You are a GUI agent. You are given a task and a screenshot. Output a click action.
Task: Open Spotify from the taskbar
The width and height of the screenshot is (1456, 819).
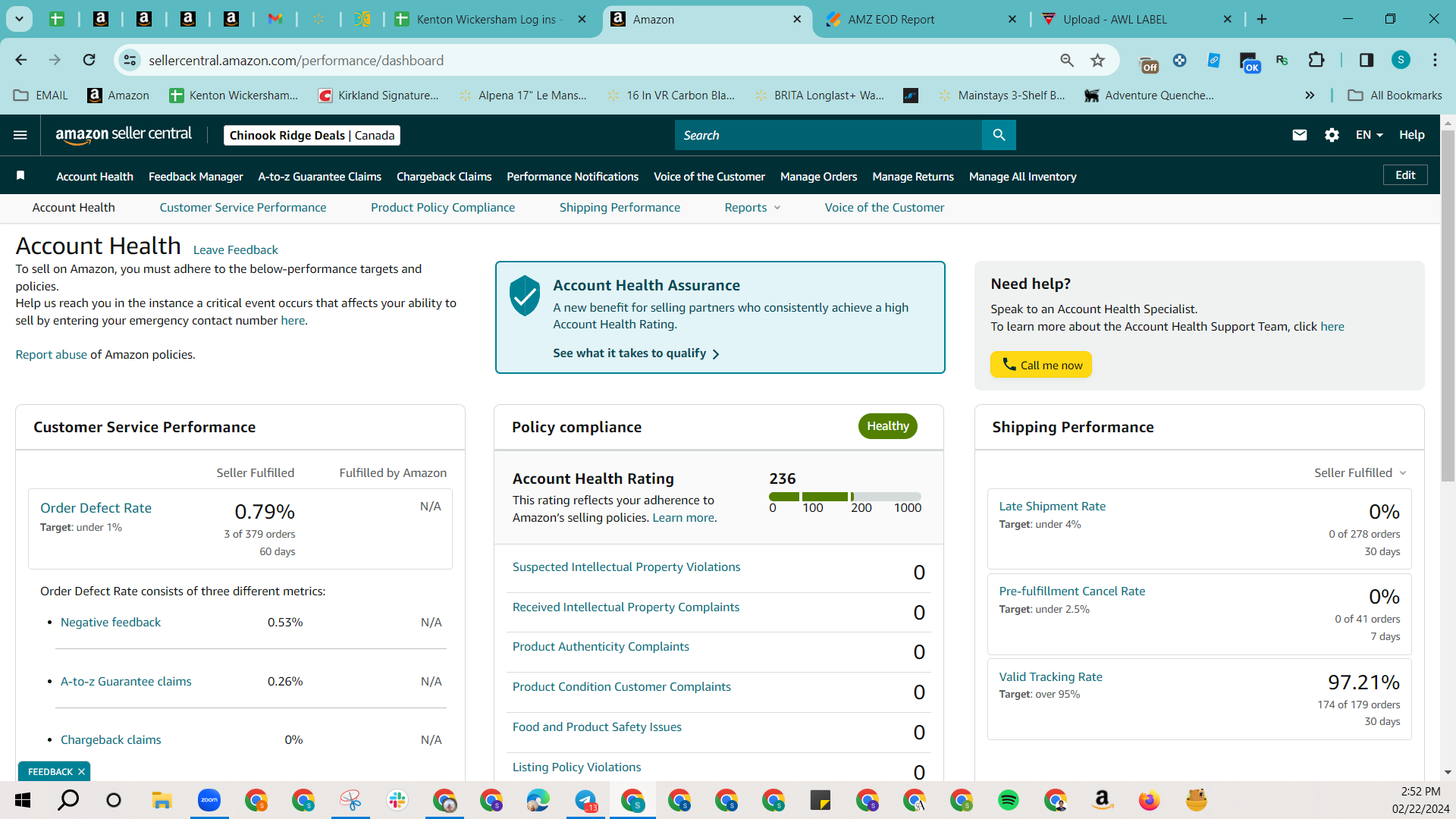click(1008, 800)
